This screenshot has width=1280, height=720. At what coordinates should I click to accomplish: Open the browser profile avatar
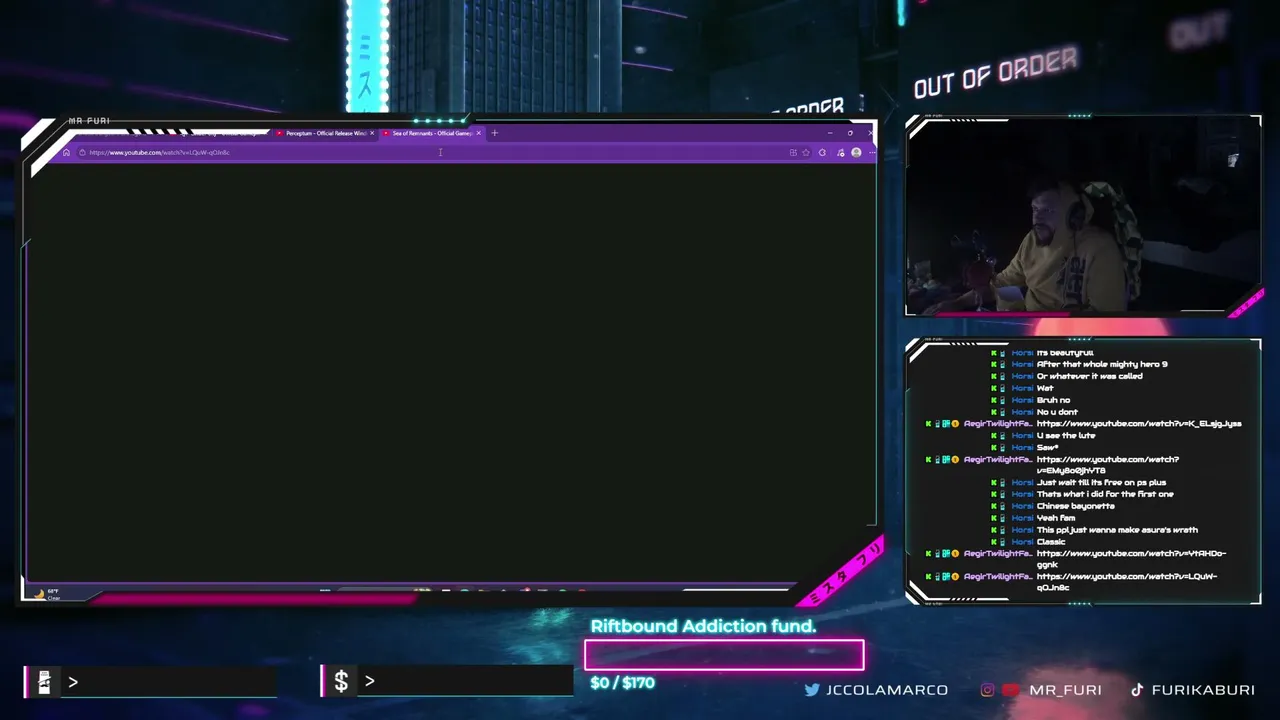click(x=856, y=153)
